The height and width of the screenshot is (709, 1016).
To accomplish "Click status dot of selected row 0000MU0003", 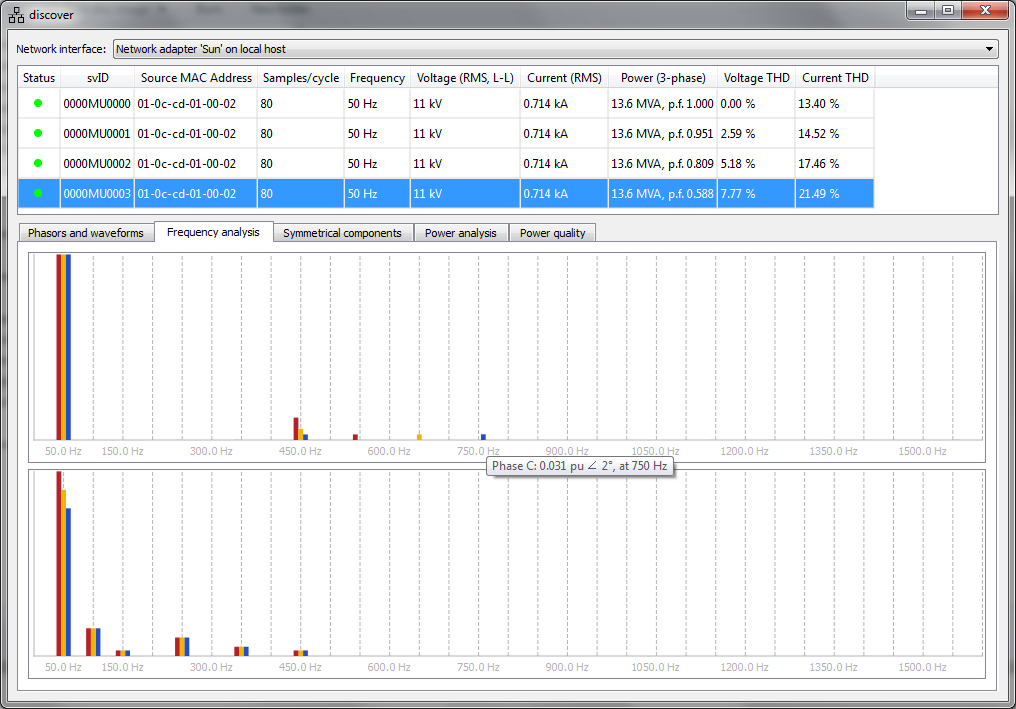I will coord(38,193).
